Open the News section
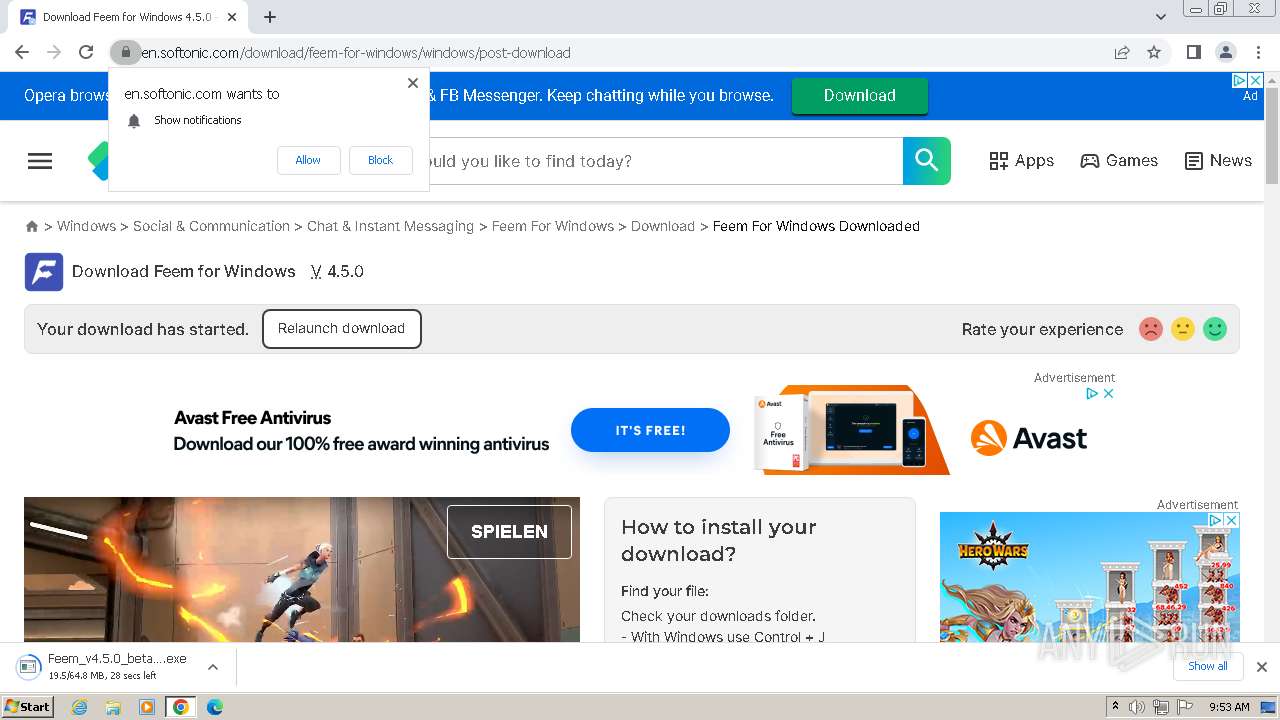This screenshot has height=720, width=1280. click(x=1218, y=161)
